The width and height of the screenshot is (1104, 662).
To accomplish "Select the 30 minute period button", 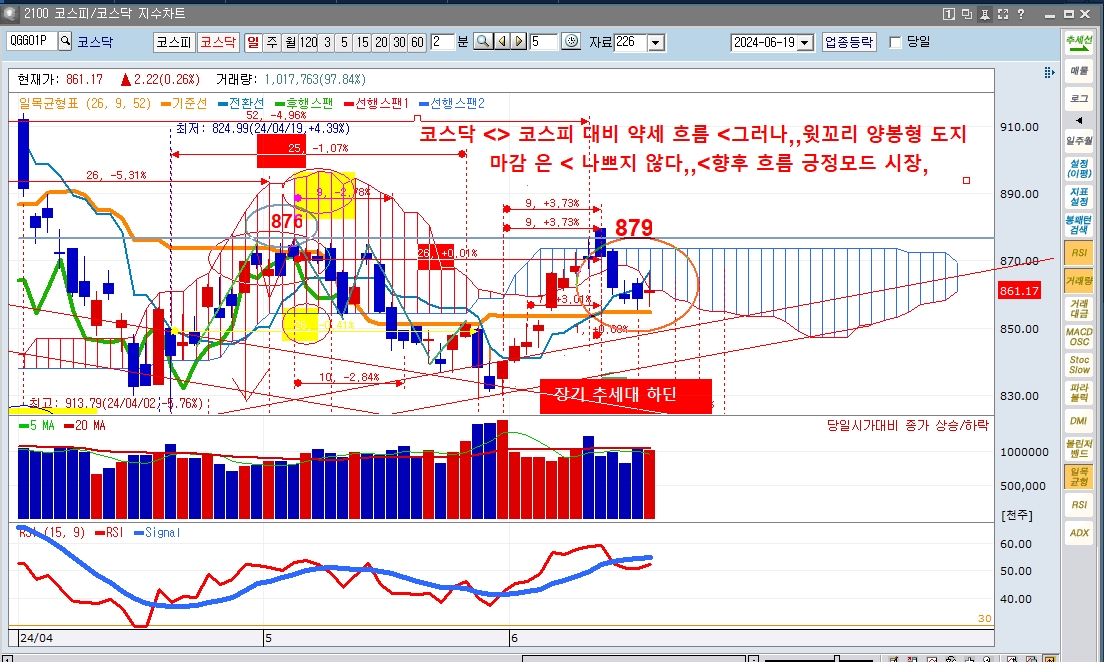I will click(x=399, y=42).
